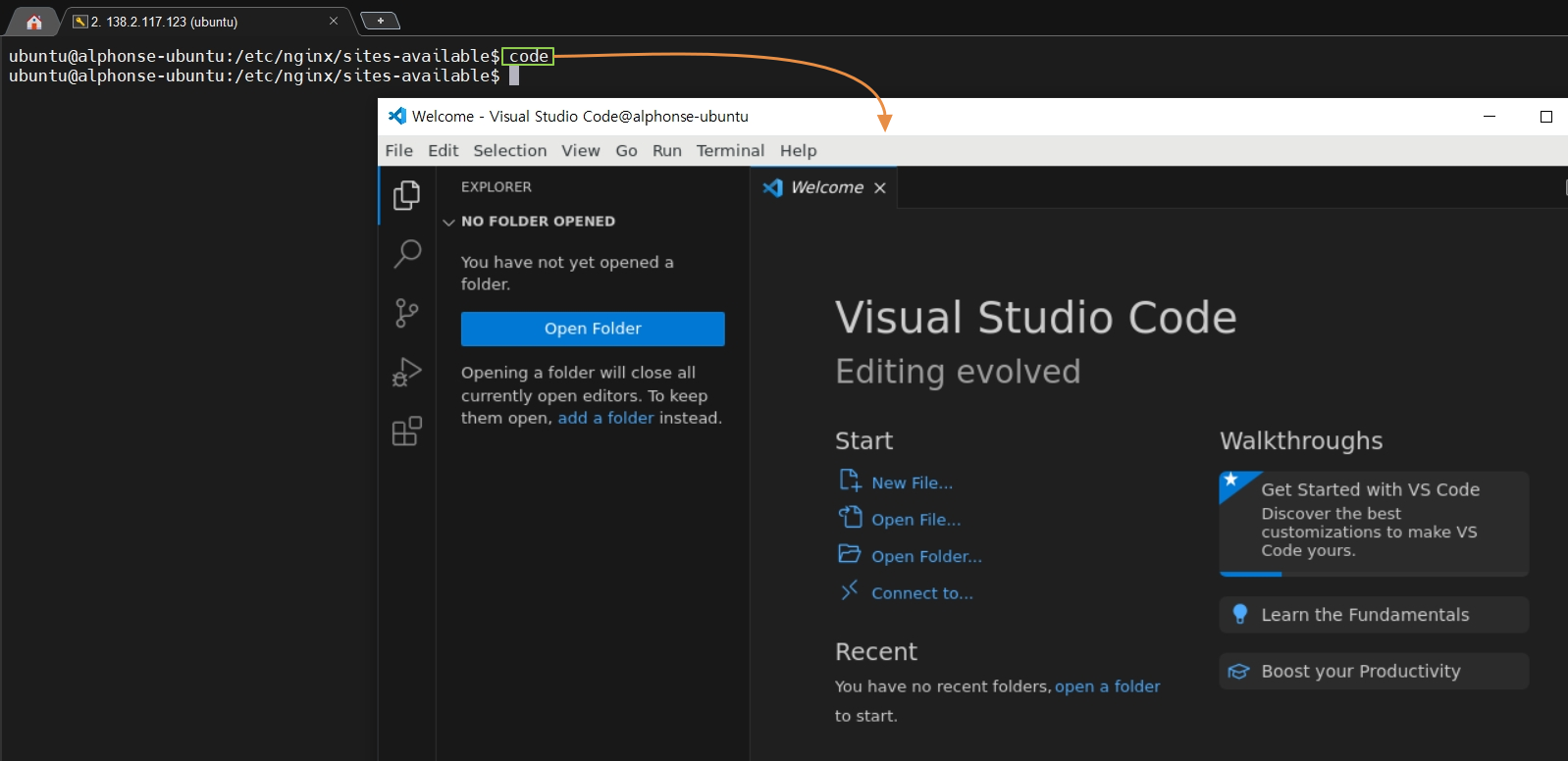Open the Run menu

click(x=667, y=150)
